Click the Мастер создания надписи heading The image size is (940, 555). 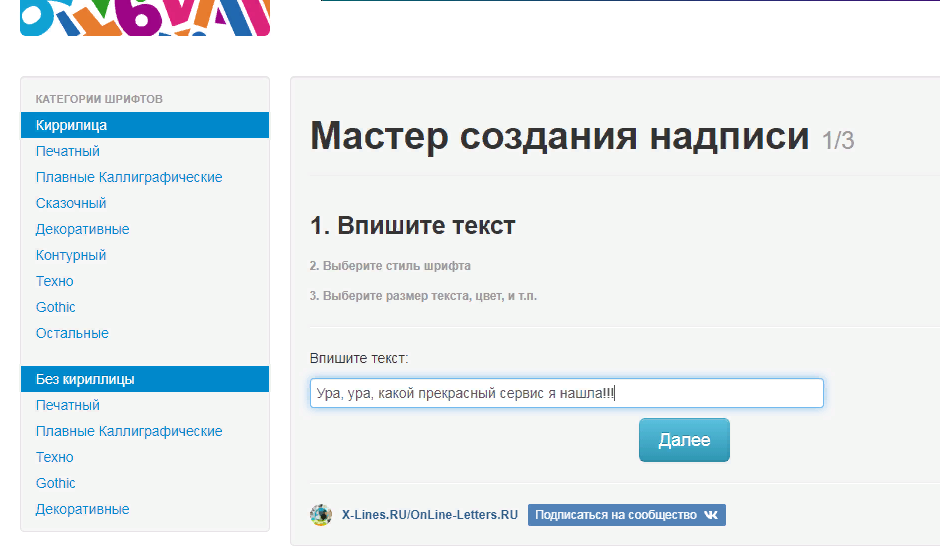coord(559,136)
